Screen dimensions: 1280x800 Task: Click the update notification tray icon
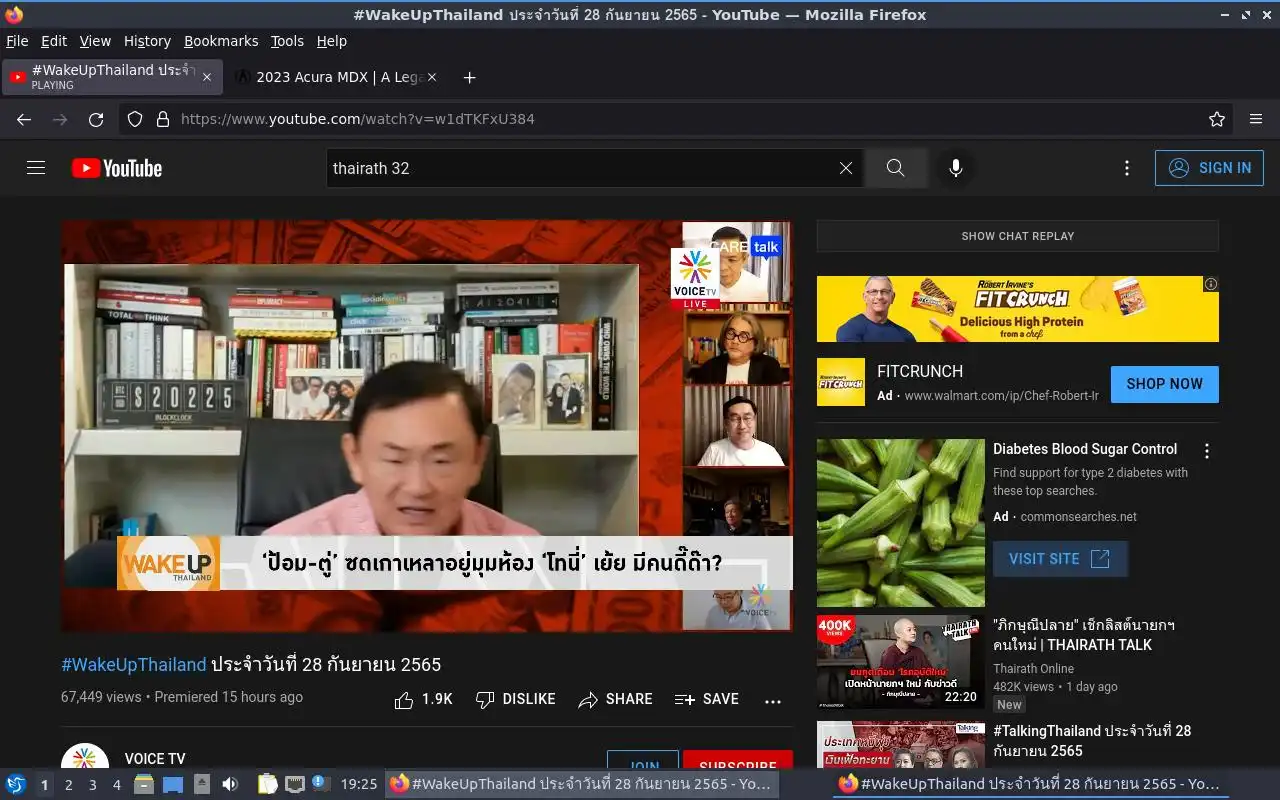(x=319, y=783)
